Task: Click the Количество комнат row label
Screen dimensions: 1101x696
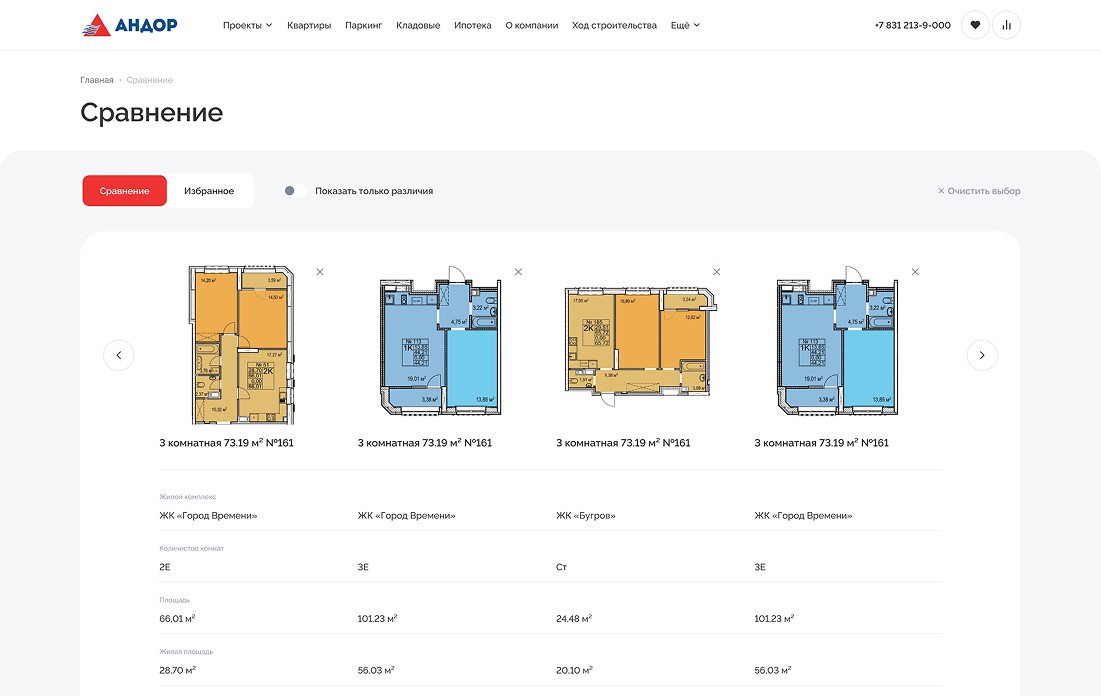Action: coord(192,549)
